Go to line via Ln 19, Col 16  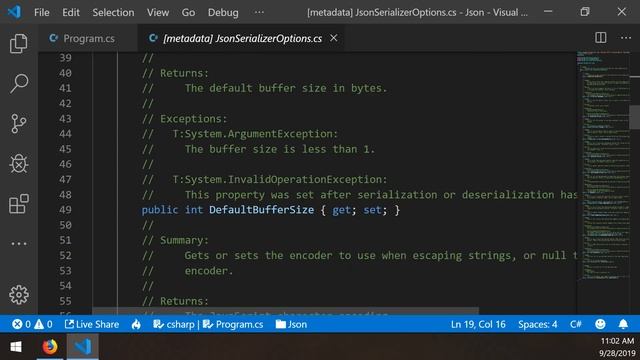coord(478,324)
